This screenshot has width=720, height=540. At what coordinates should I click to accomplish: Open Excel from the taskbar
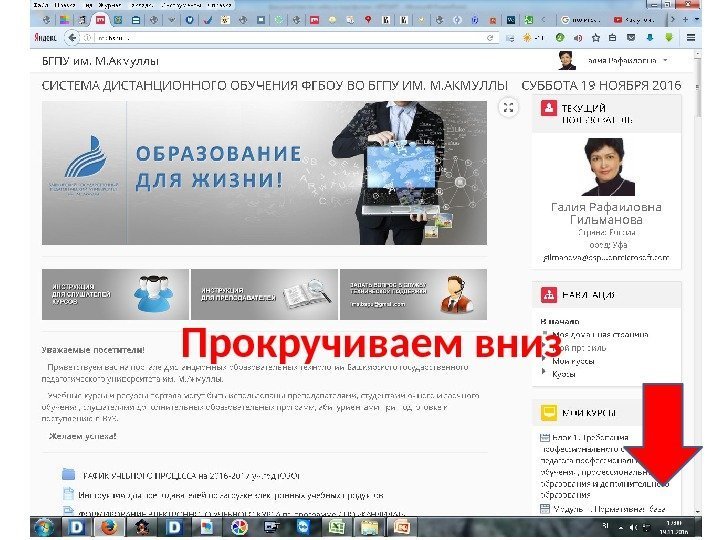pyautogui.click(x=337, y=527)
